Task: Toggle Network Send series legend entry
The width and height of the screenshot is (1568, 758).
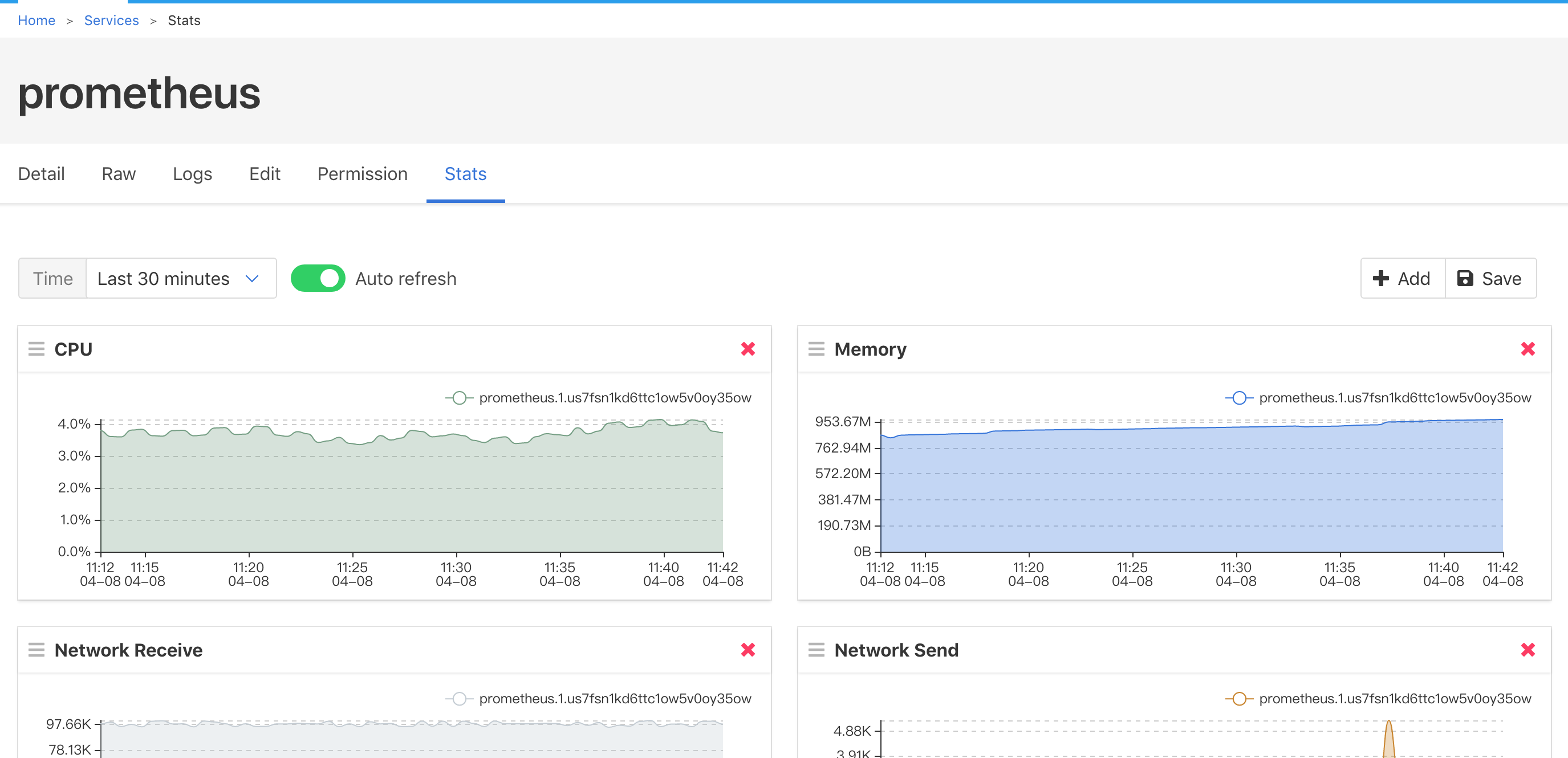Action: [x=1378, y=698]
